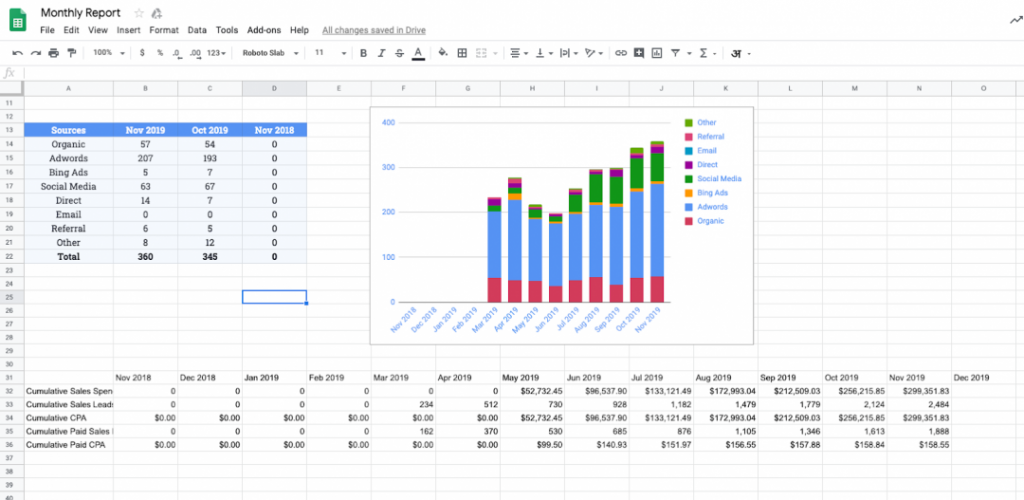Screen dimensions: 1024x500
Task: Open the Format menu
Action: click(x=164, y=30)
